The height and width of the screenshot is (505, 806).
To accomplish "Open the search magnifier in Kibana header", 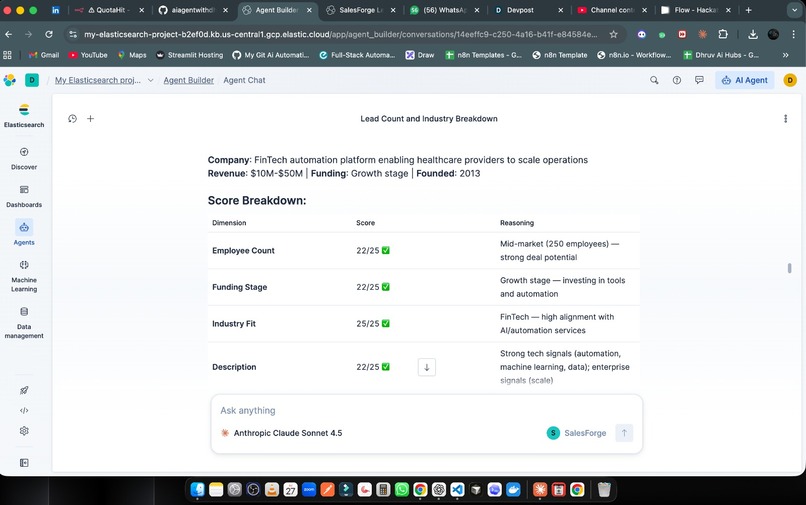I will [654, 80].
